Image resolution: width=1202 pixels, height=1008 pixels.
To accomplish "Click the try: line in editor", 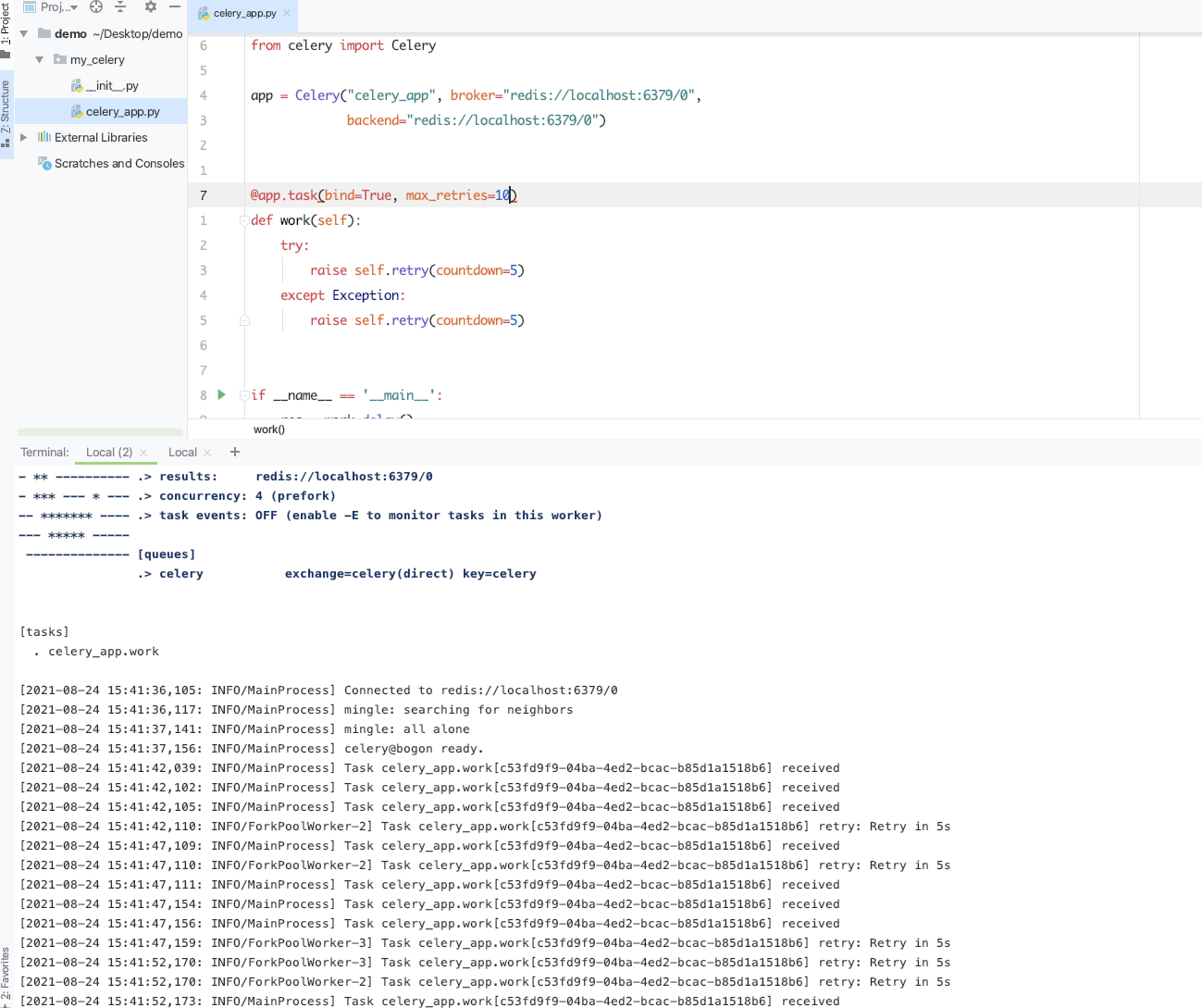I will coord(295,245).
